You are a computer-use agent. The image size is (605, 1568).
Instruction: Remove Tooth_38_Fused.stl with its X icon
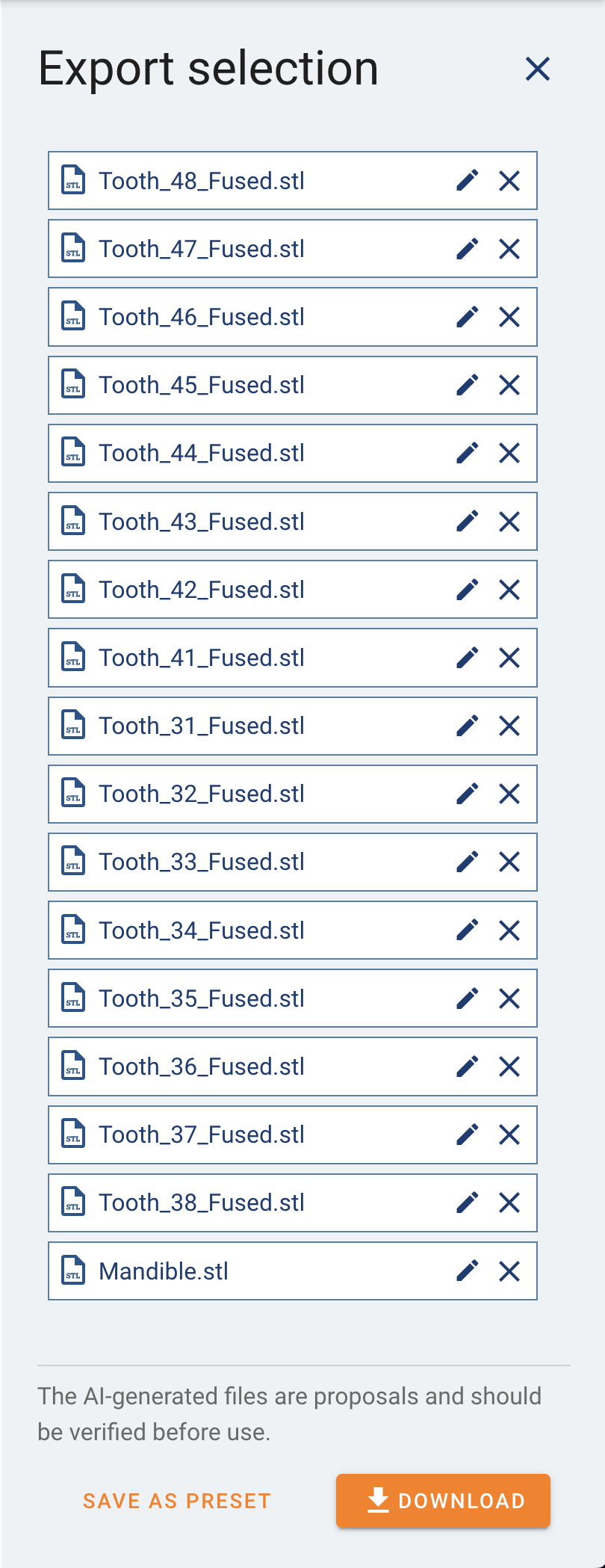(x=509, y=1203)
